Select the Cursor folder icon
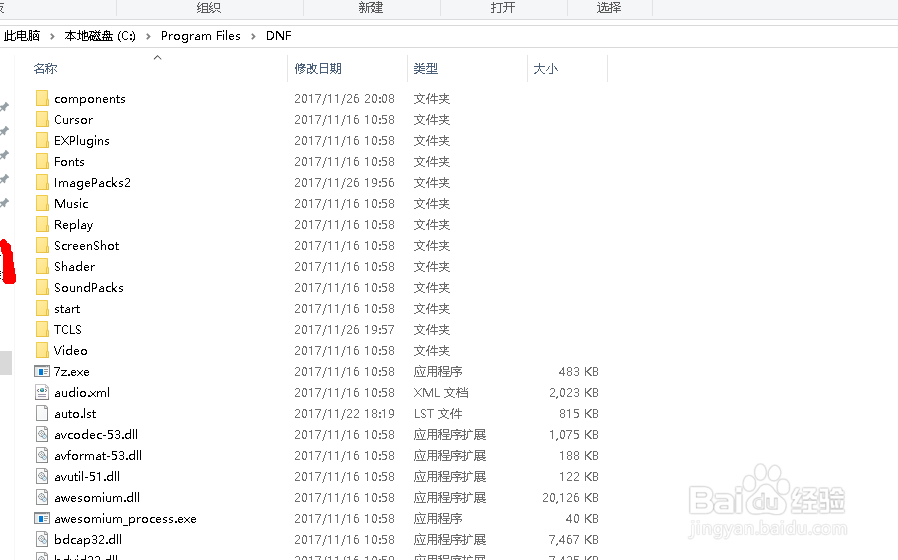This screenshot has width=898, height=560. click(42, 120)
